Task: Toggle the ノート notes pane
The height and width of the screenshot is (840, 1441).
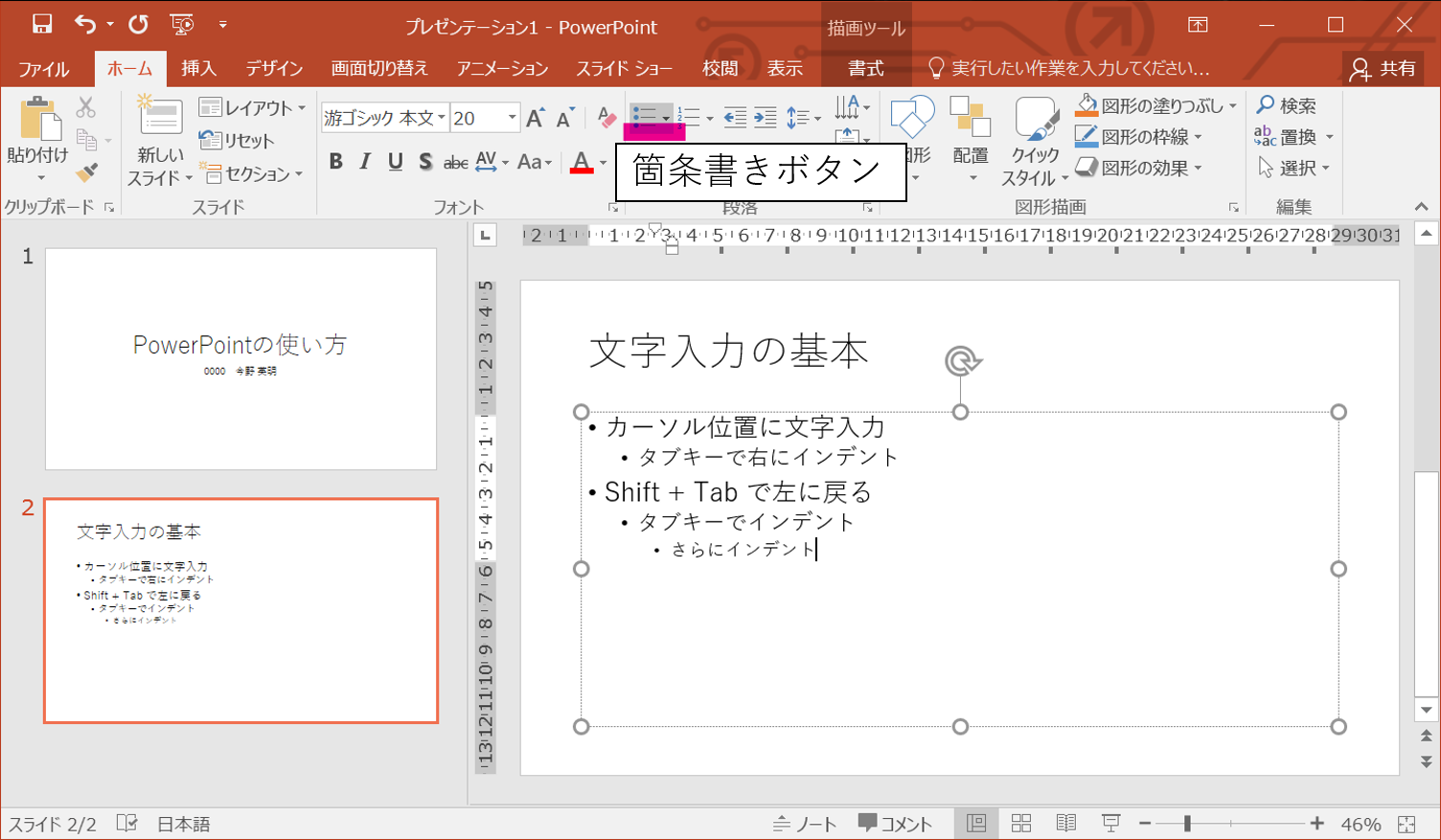Action: (x=805, y=824)
